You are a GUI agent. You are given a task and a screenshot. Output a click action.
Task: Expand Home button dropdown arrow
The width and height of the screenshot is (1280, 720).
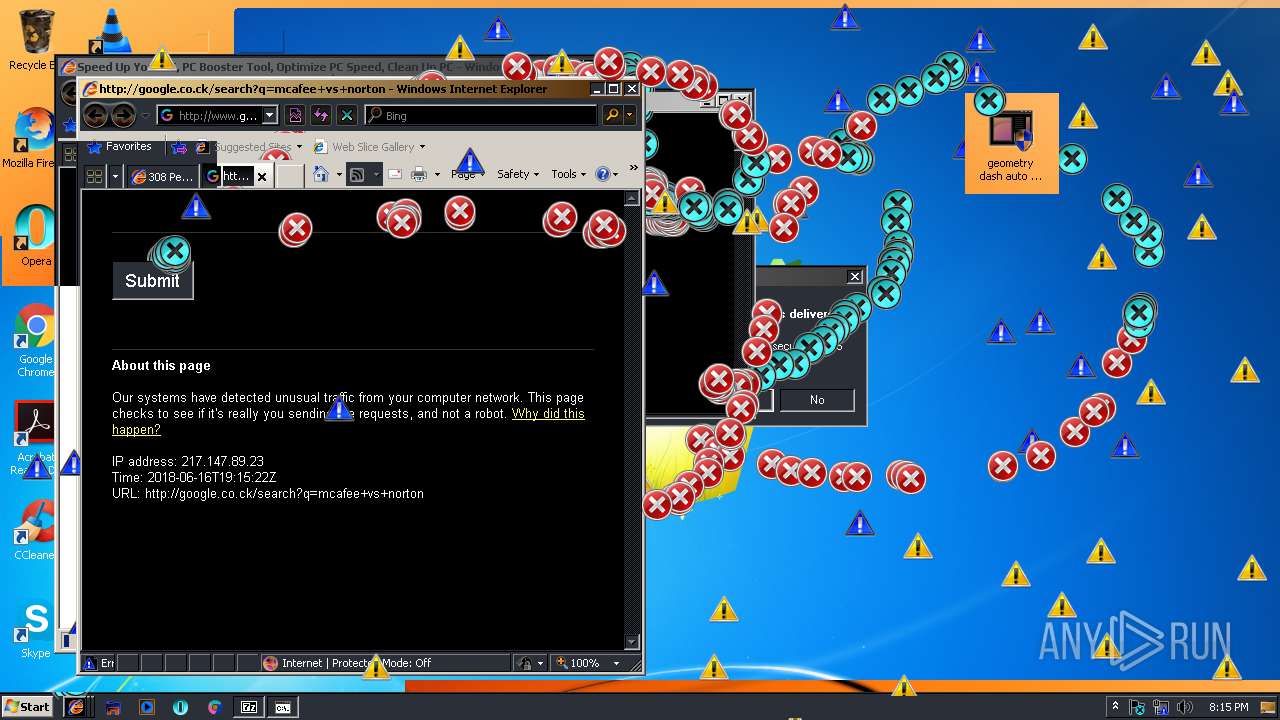coord(337,174)
